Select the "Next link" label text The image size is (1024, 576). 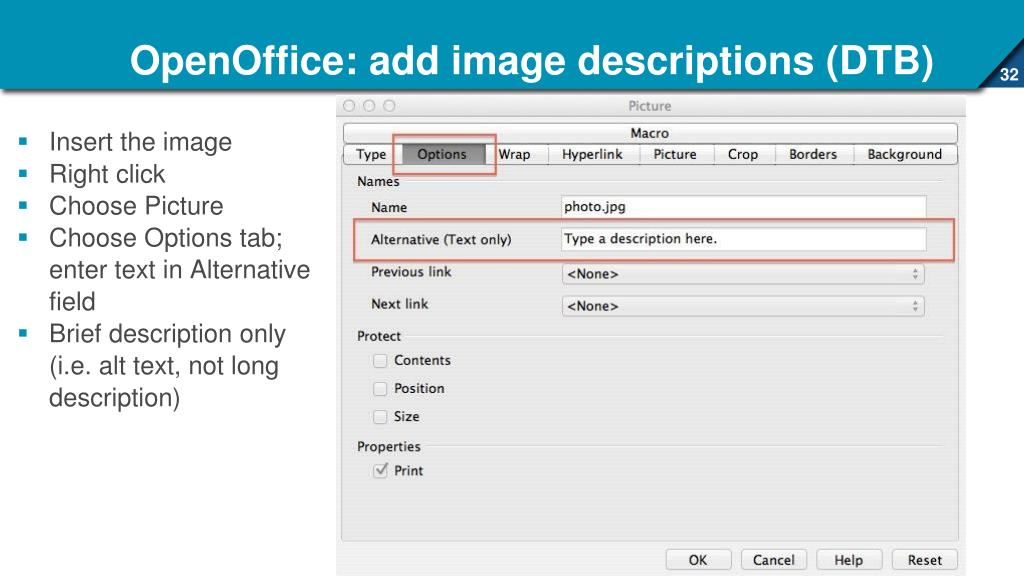399,304
